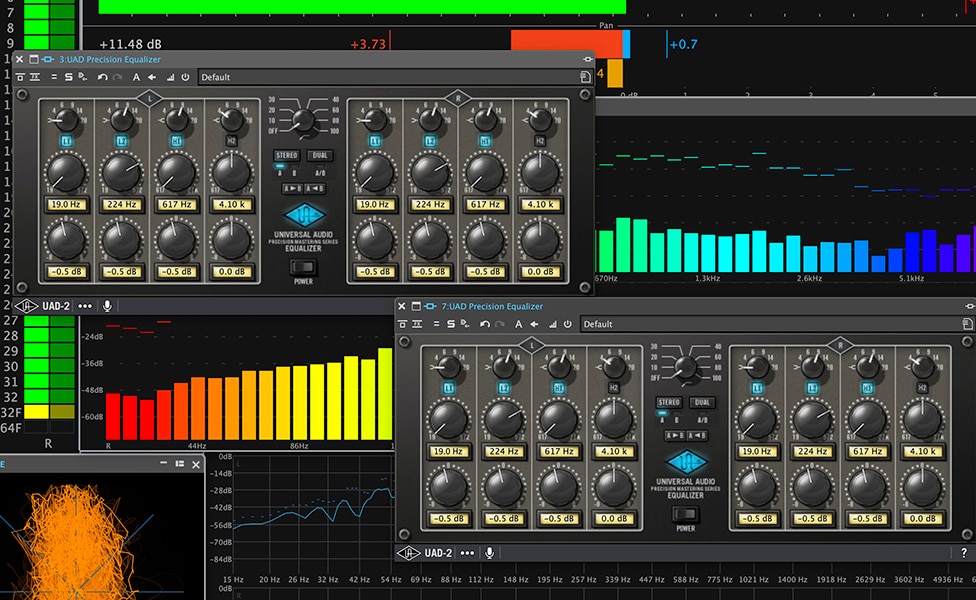Click the L1 bandwidth knob in window 7 left channel
The width and height of the screenshot is (976, 600).
(449, 367)
